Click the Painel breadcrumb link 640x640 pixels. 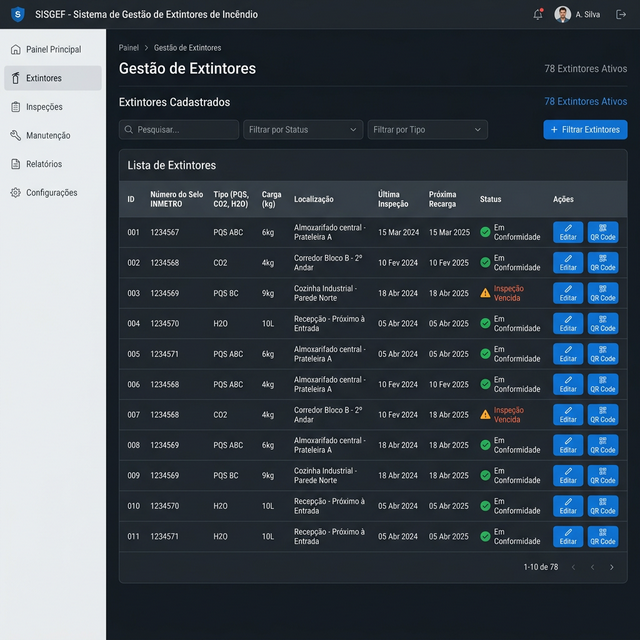coord(129,48)
